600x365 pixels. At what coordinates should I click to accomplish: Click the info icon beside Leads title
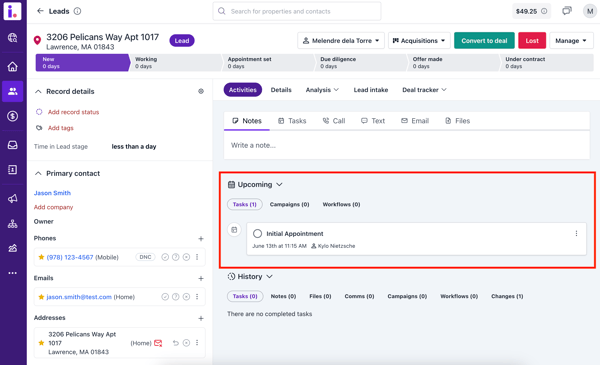(77, 11)
